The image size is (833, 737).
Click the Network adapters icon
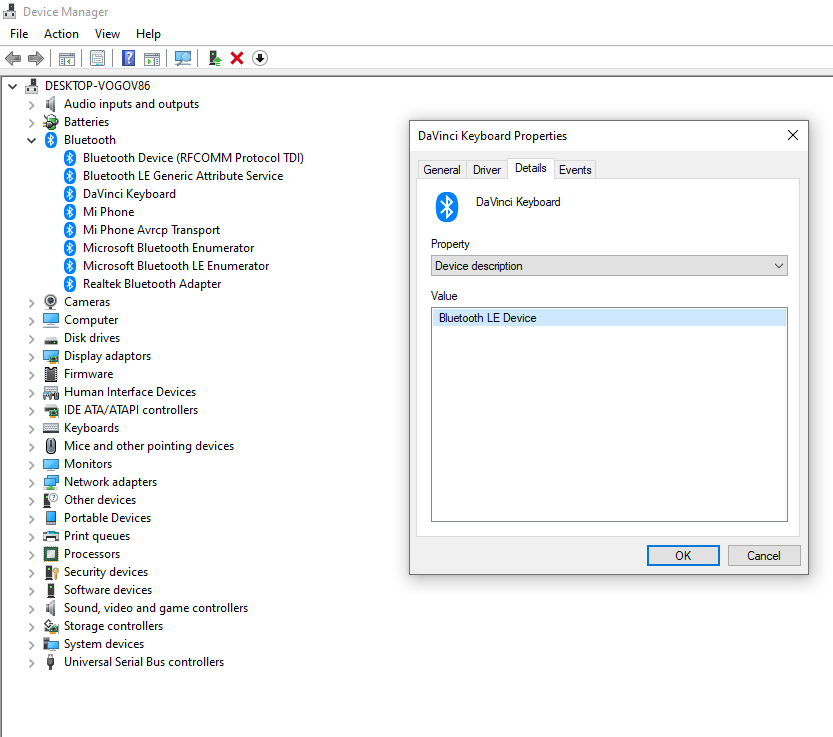tap(50, 482)
